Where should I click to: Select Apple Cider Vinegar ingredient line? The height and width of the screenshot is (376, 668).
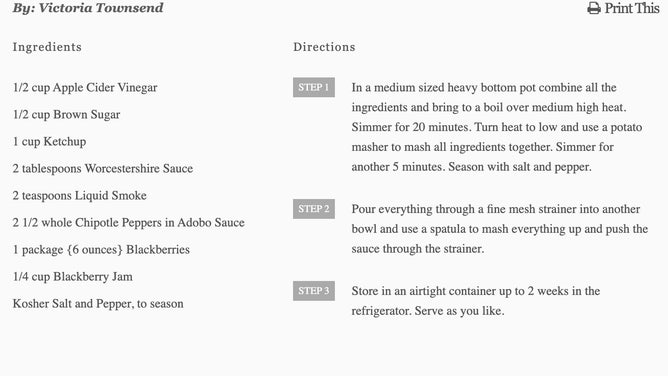(85, 87)
